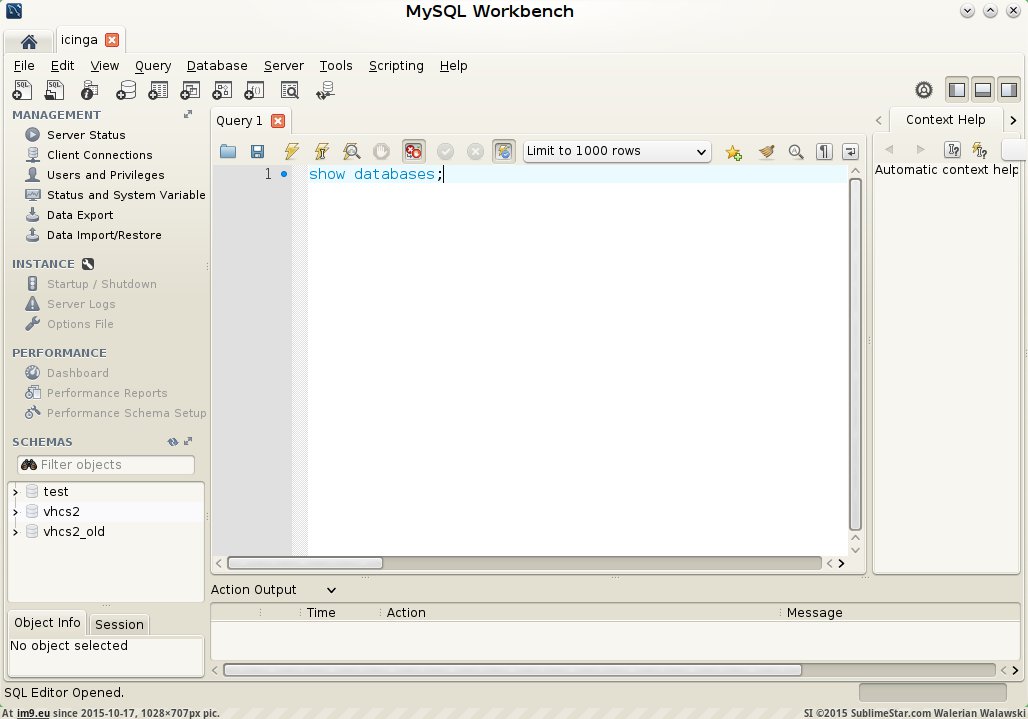Go to the home screen tab
The height and width of the screenshot is (719, 1028).
click(x=29, y=41)
